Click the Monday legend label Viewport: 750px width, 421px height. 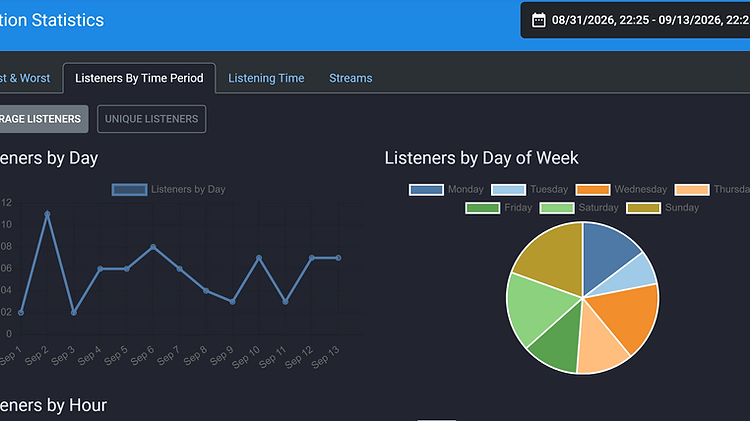point(465,189)
